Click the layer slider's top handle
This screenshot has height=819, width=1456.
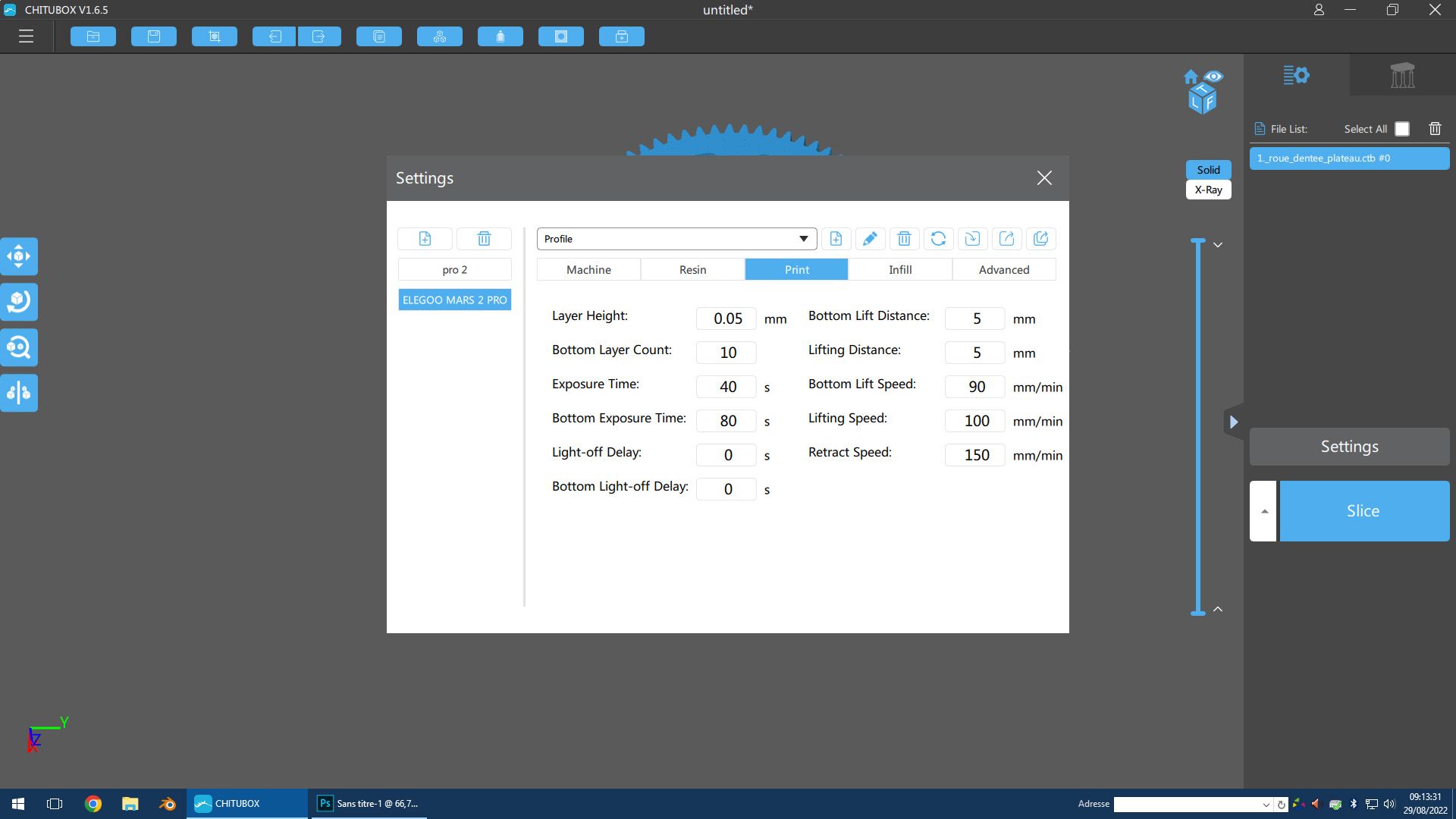(x=1198, y=241)
